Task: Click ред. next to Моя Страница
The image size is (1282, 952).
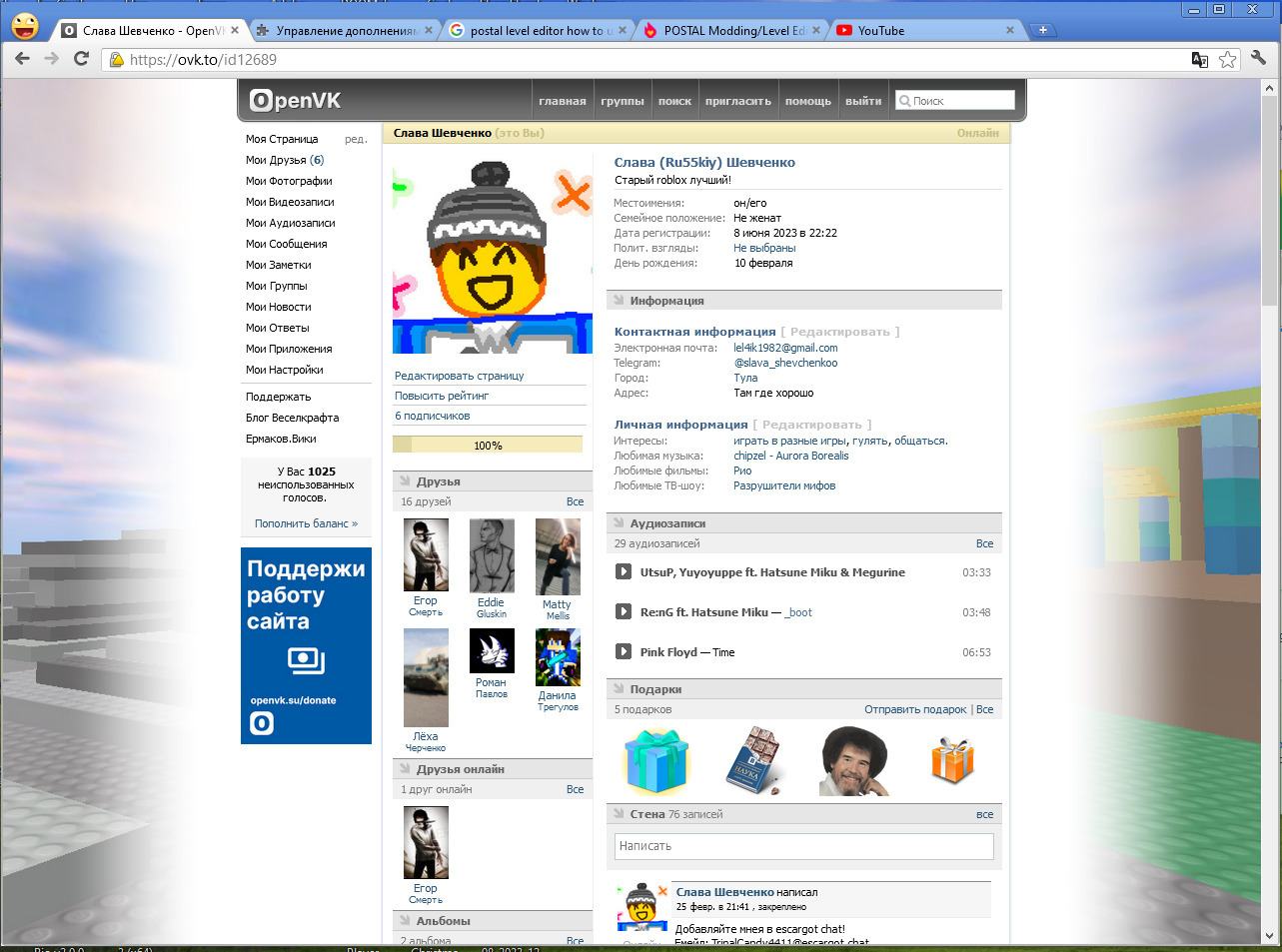Action: (x=356, y=140)
